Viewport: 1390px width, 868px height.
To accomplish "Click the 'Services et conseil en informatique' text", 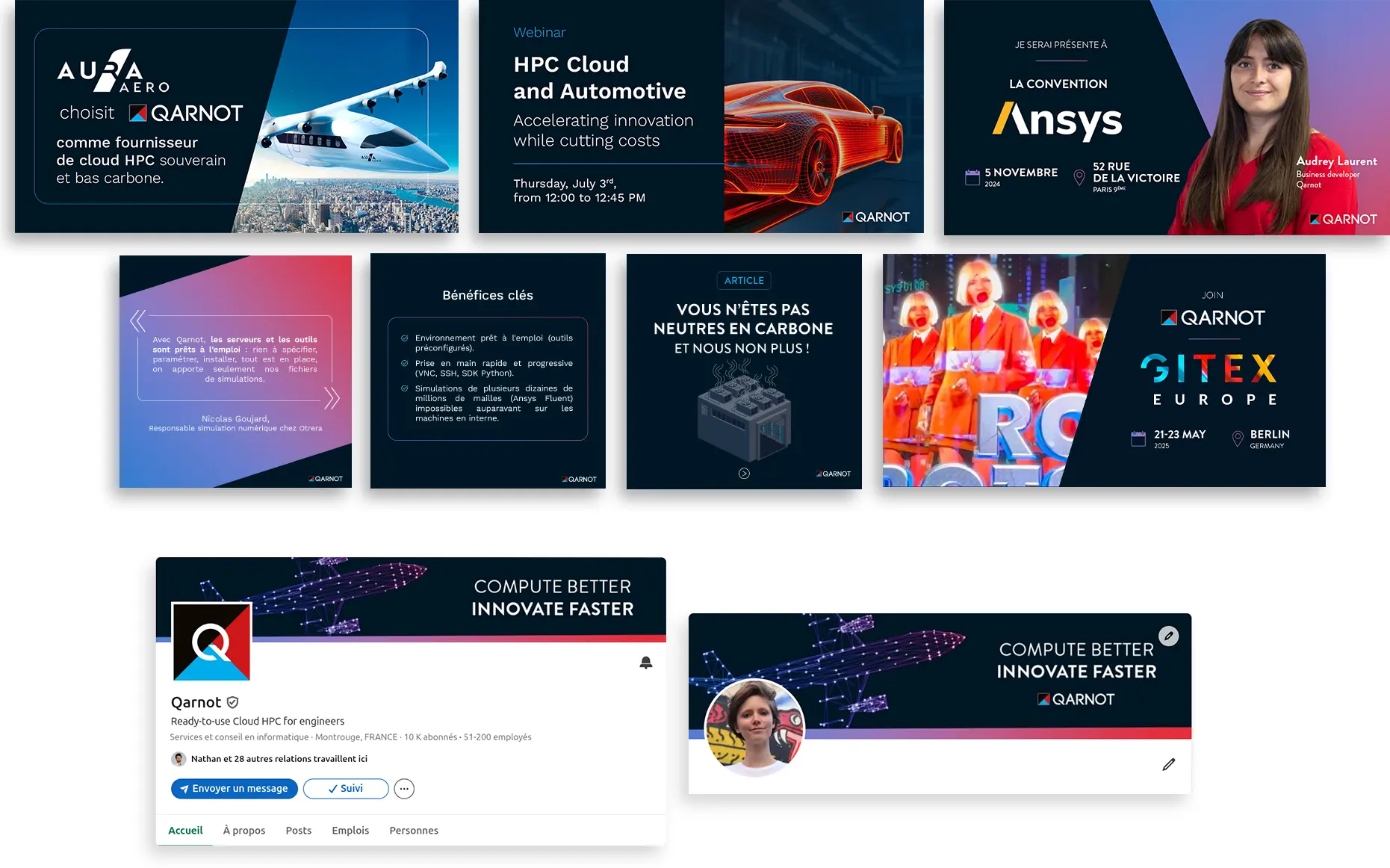I will [x=239, y=737].
